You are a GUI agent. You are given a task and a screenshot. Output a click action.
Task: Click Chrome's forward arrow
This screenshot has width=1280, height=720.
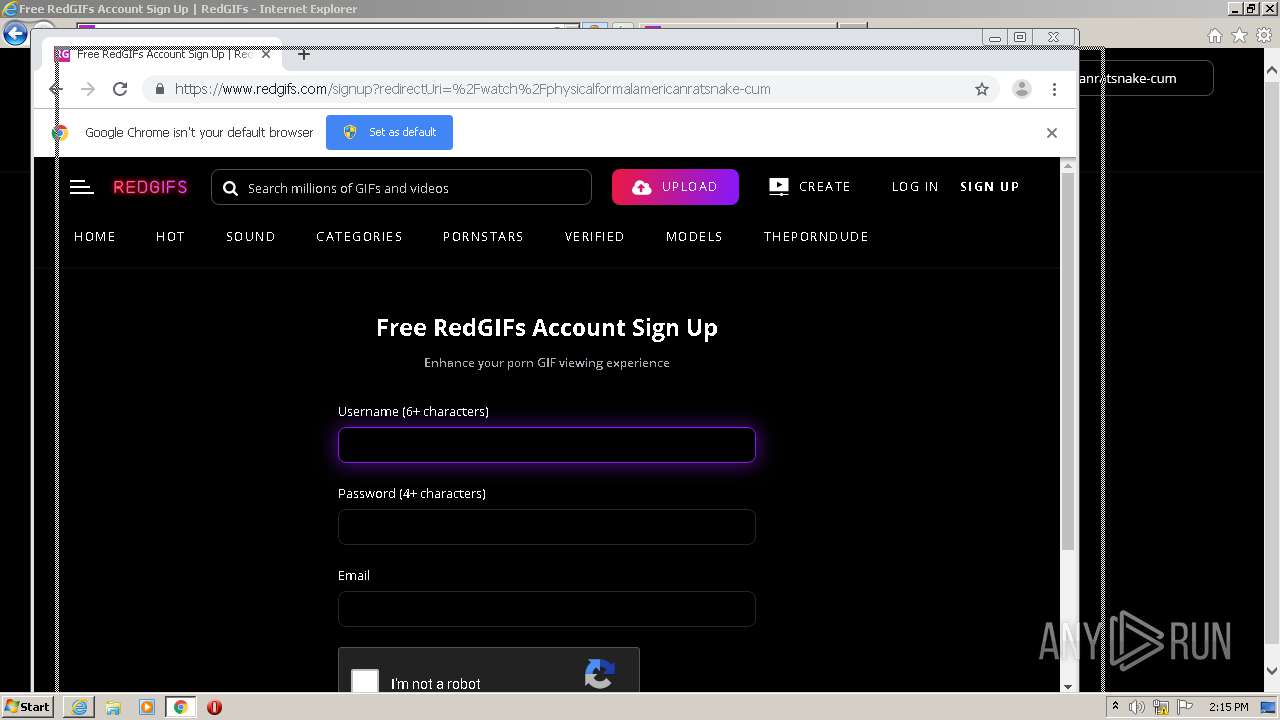(88, 89)
